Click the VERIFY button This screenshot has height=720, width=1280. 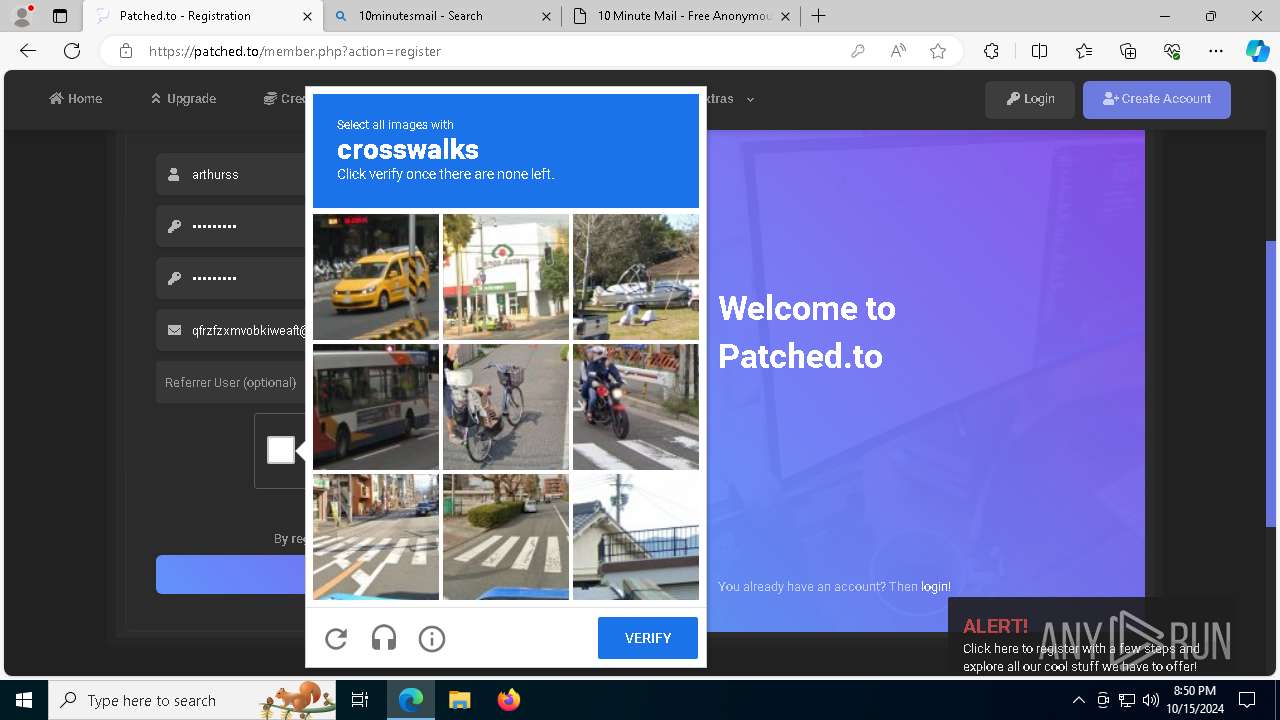coord(648,638)
